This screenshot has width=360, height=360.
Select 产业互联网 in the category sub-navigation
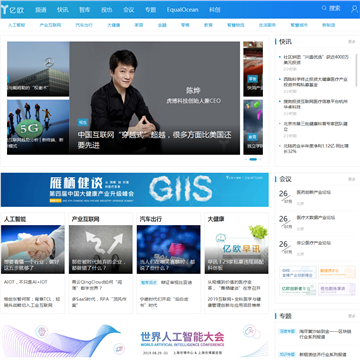click(x=50, y=25)
